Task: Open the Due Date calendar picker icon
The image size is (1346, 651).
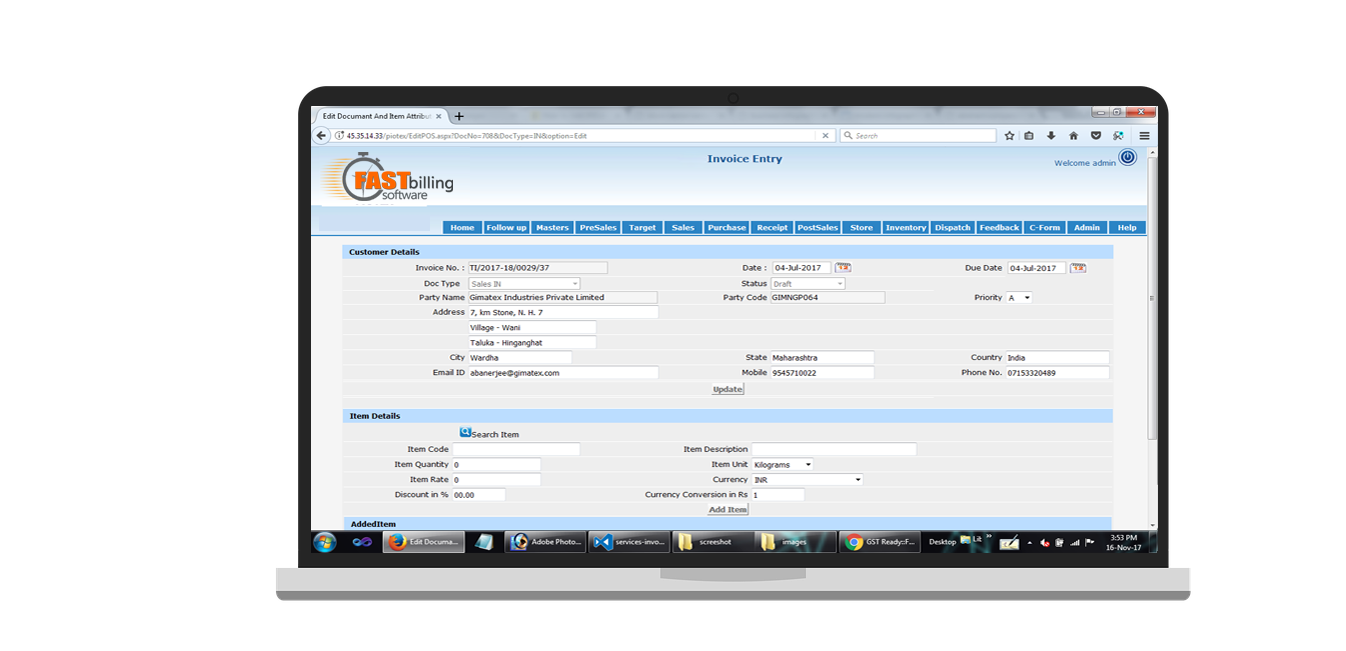Action: pyautogui.click(x=1078, y=268)
